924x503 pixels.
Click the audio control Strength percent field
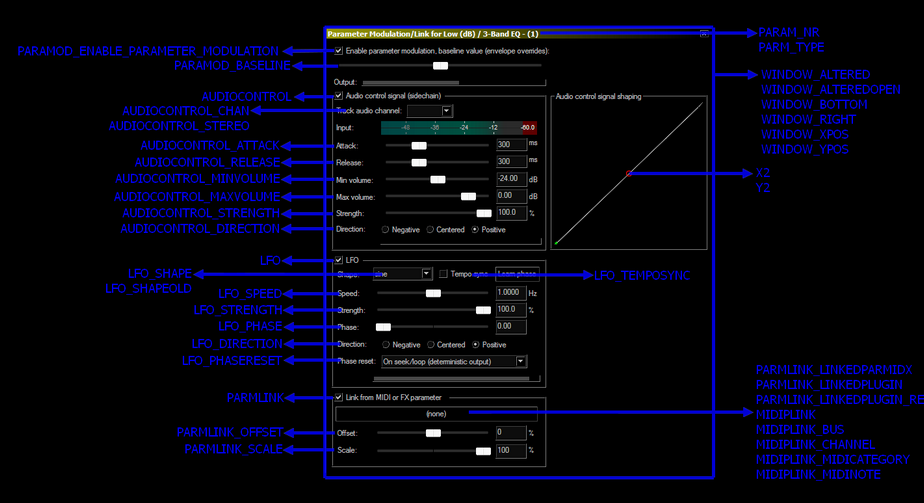coord(511,213)
